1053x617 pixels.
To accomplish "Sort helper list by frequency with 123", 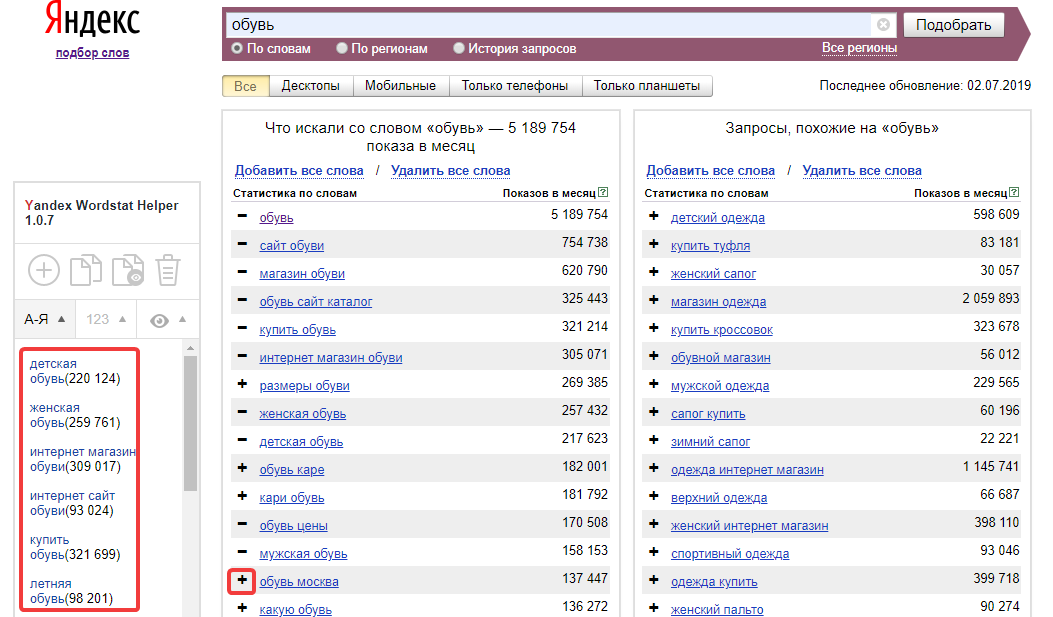I will [x=106, y=319].
